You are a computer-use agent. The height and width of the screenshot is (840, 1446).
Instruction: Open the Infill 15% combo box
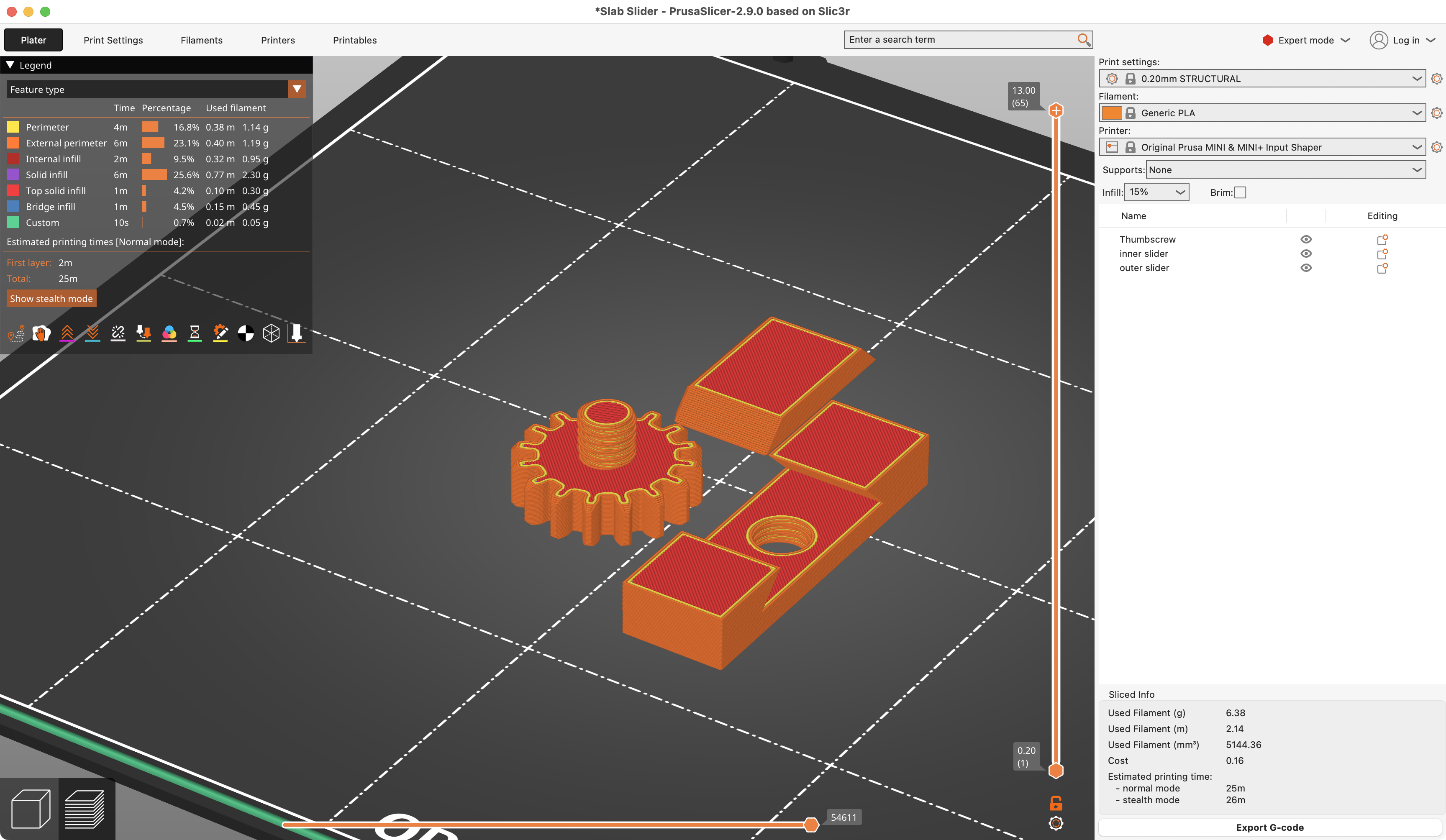pos(1157,192)
